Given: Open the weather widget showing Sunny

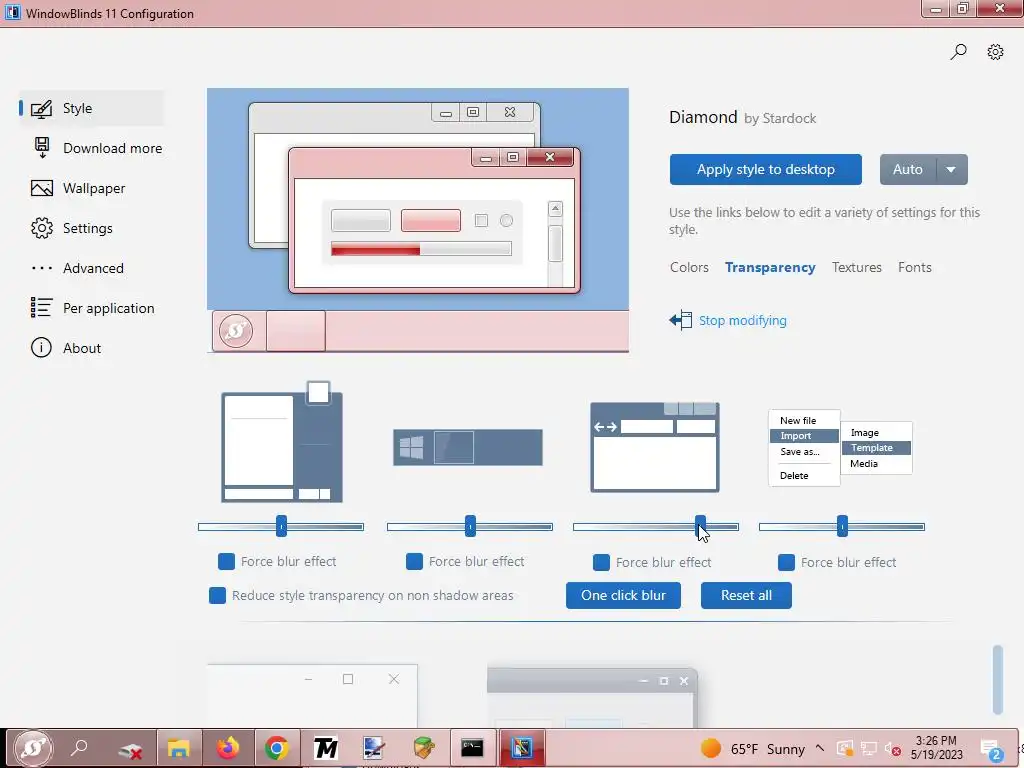Looking at the screenshot, I should coord(752,749).
